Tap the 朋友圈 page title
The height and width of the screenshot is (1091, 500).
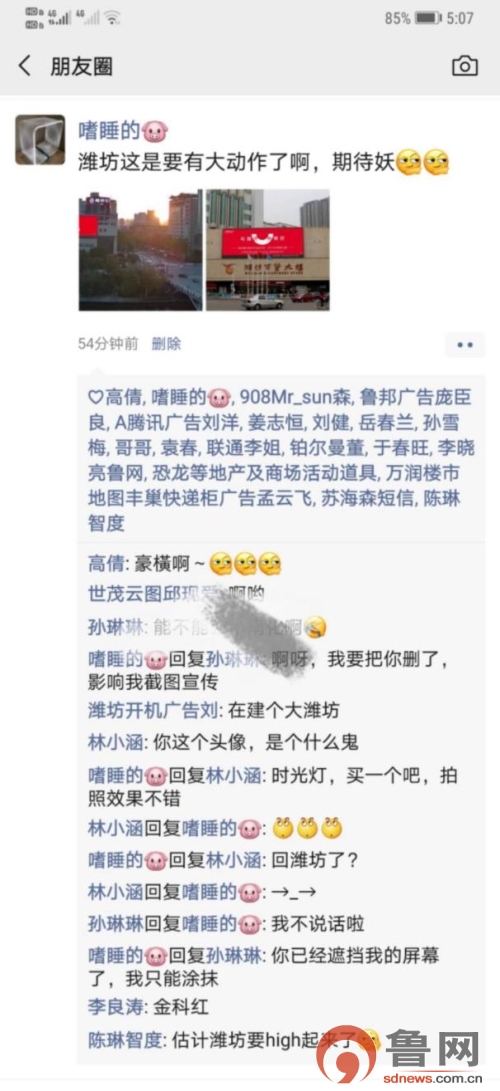(x=81, y=66)
